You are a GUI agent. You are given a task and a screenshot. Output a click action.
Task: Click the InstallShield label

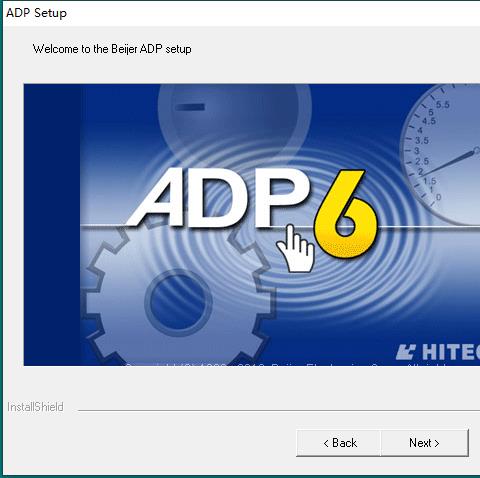(x=35, y=407)
